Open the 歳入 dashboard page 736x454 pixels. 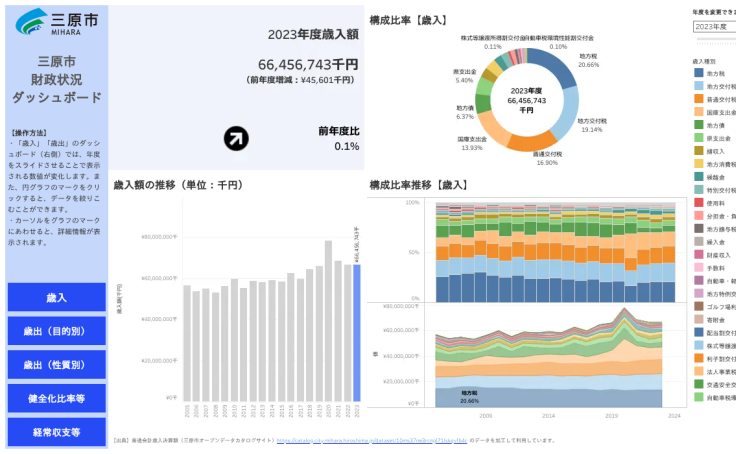click(x=56, y=297)
